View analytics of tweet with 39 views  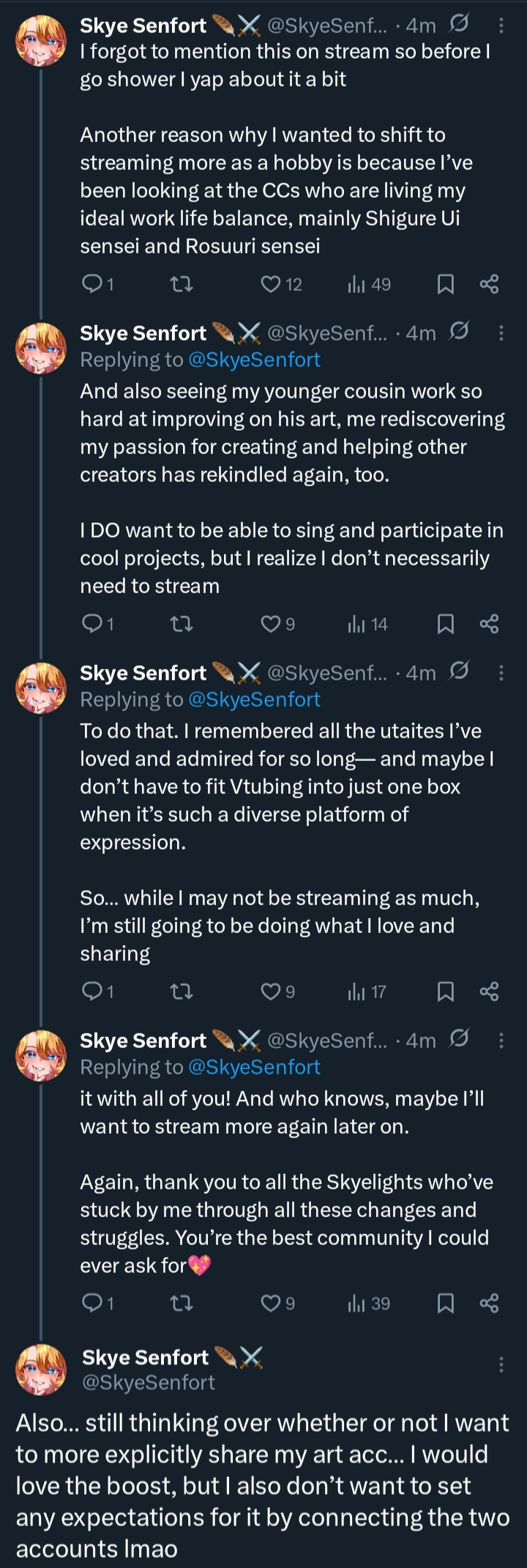click(x=368, y=1304)
